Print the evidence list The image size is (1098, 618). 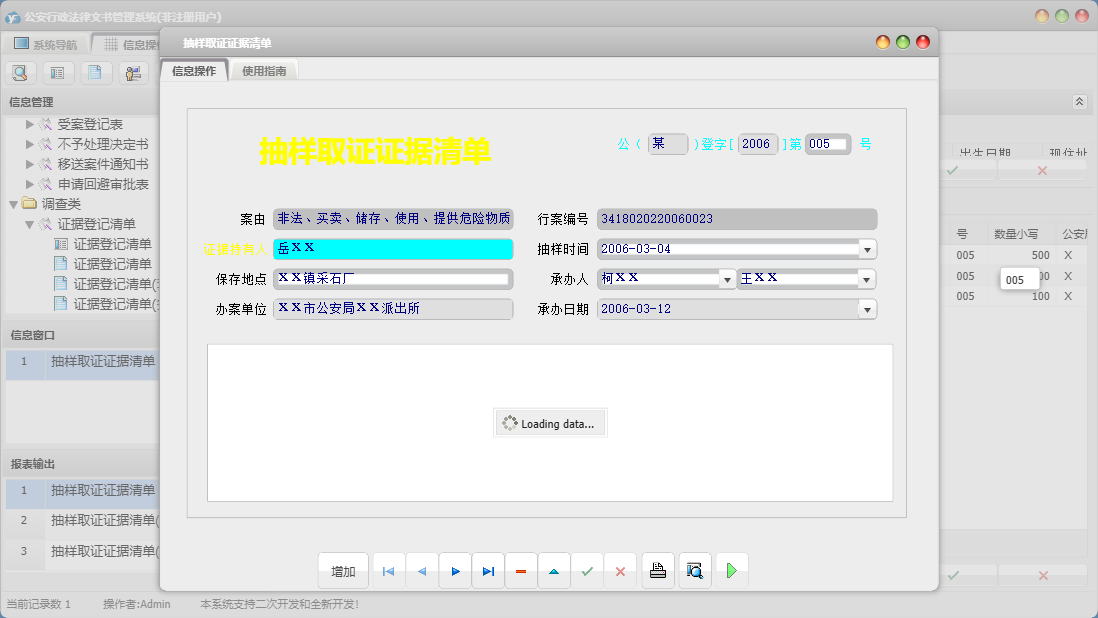658,571
